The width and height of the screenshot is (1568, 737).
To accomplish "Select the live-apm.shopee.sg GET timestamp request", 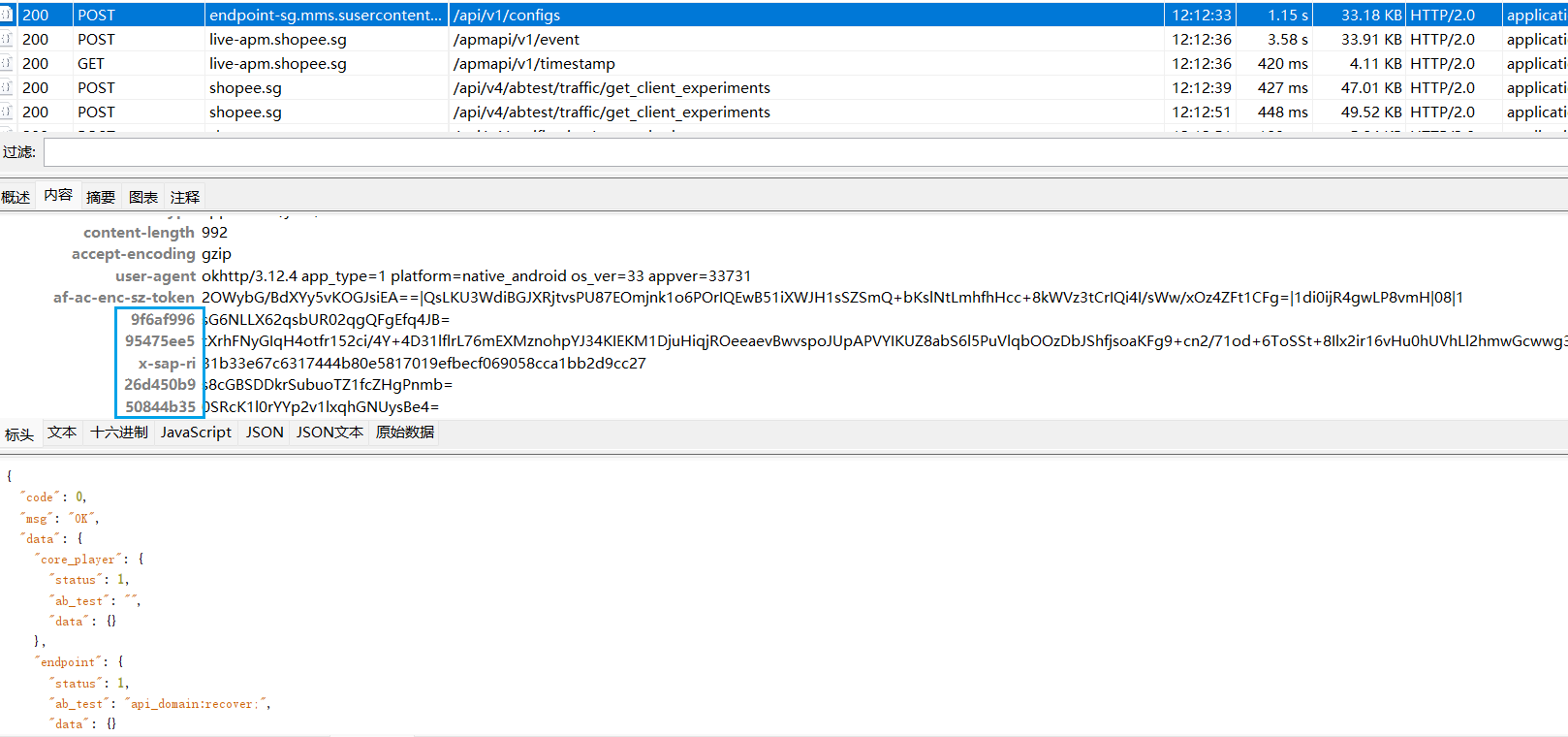I will coord(784,63).
